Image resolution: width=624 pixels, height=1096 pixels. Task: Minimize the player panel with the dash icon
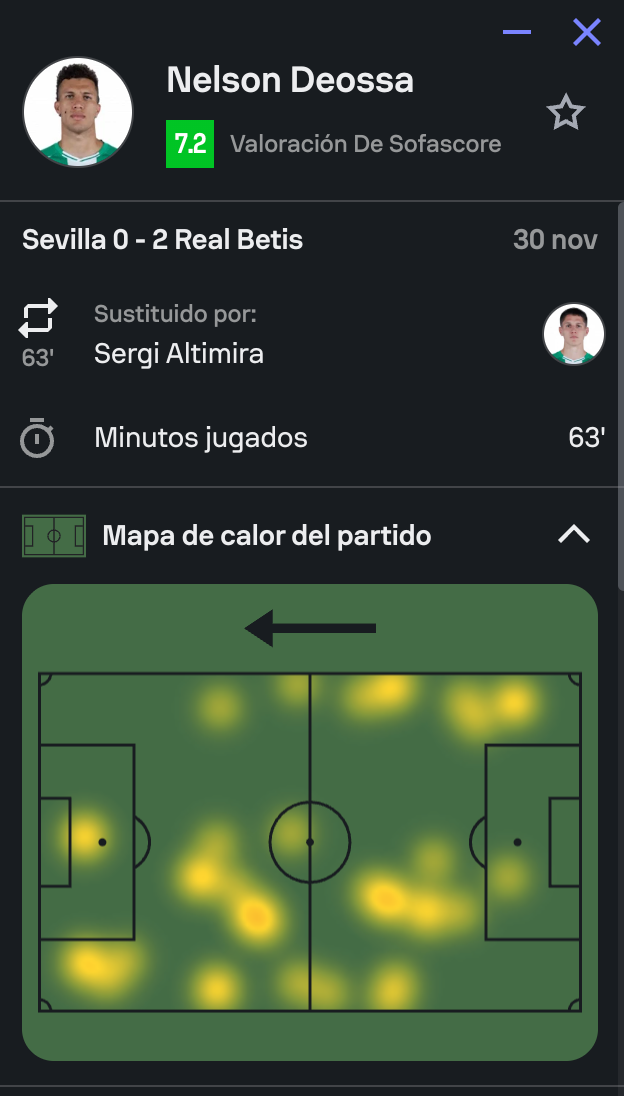517,32
